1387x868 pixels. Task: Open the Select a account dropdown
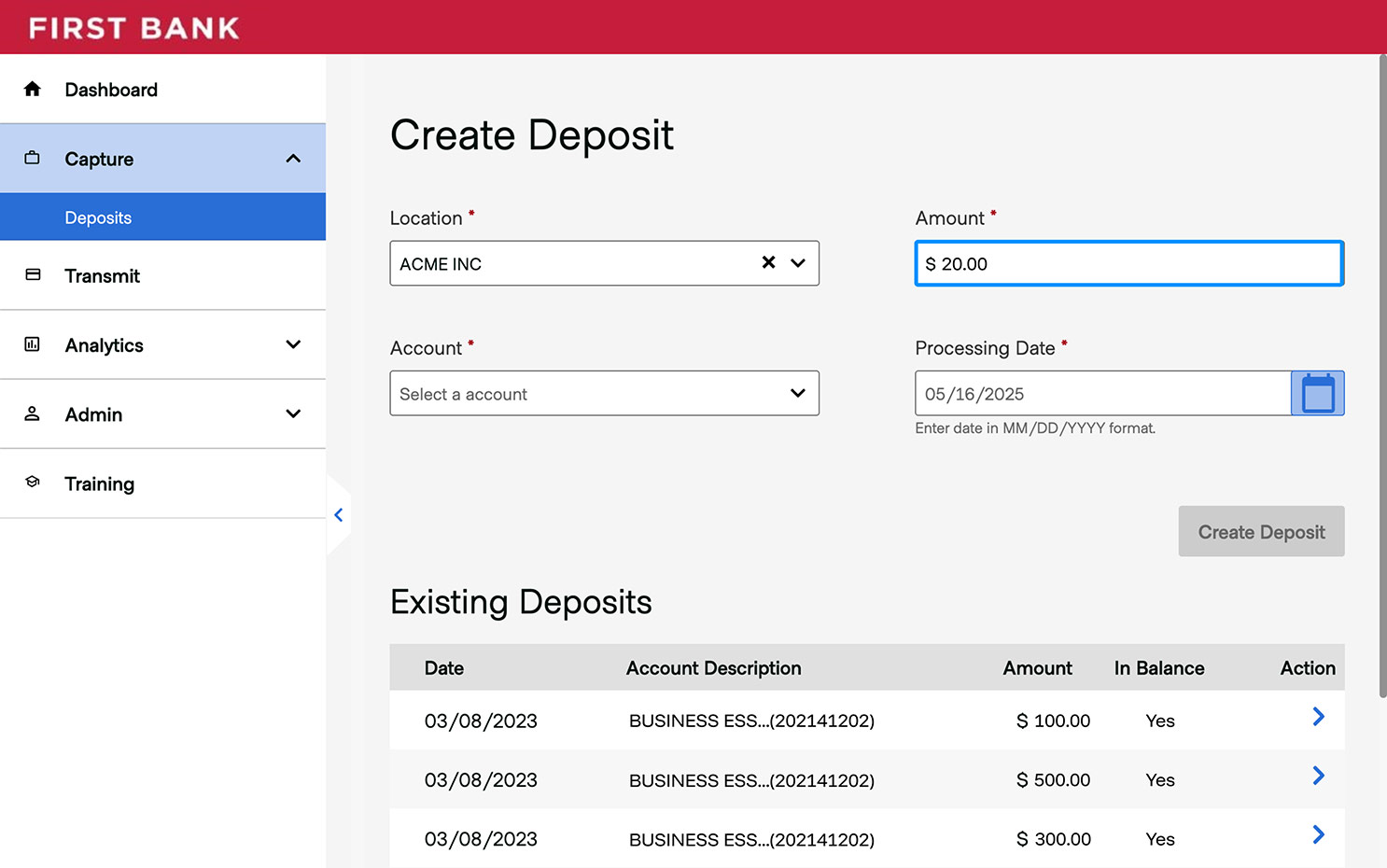[604, 393]
